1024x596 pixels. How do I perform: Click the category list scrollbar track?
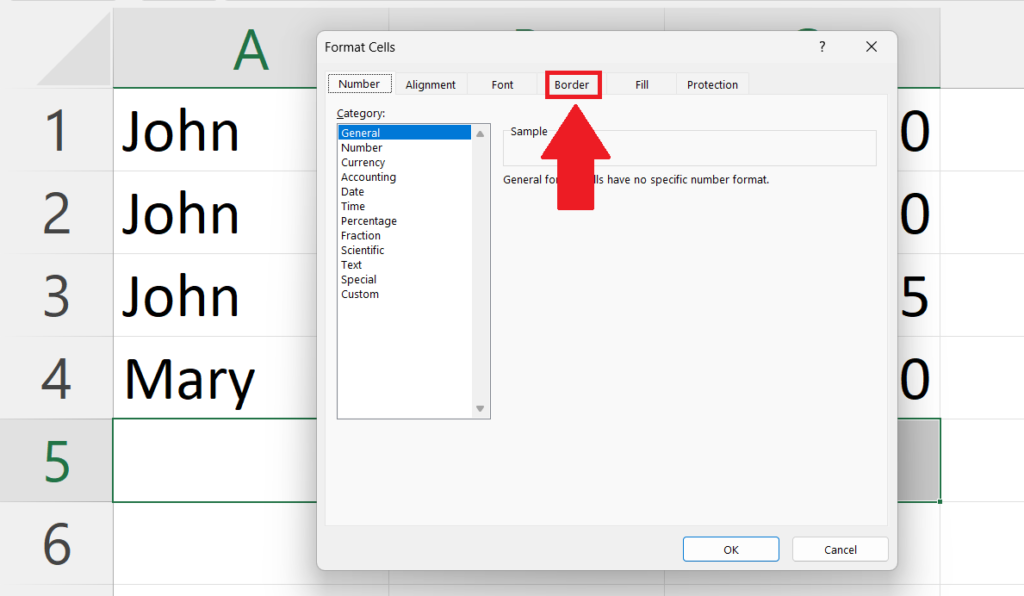click(480, 272)
